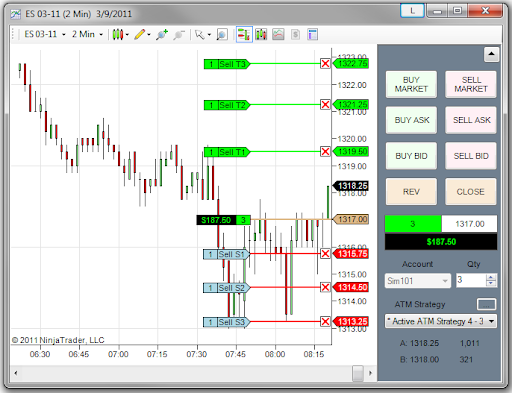Click the SELL ASK button
Screen dimensions: 512x393
(x=471, y=120)
